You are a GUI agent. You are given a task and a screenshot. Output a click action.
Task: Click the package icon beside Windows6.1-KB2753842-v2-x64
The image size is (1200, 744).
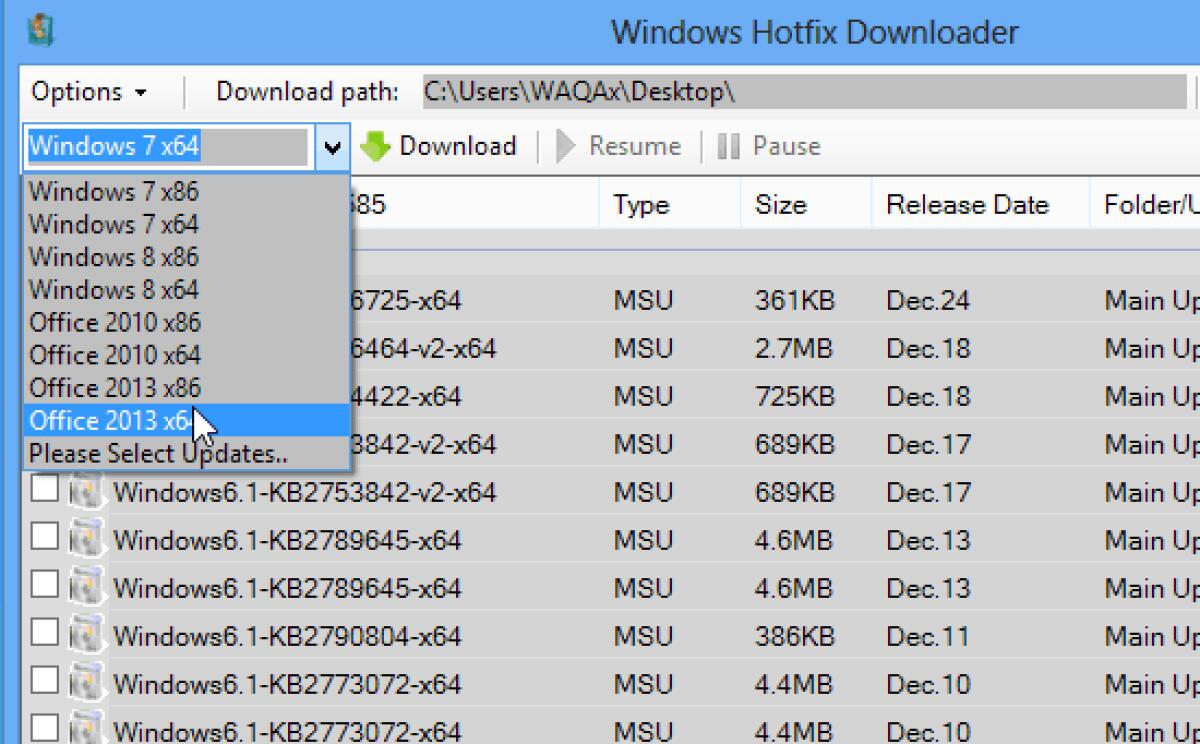click(x=85, y=492)
